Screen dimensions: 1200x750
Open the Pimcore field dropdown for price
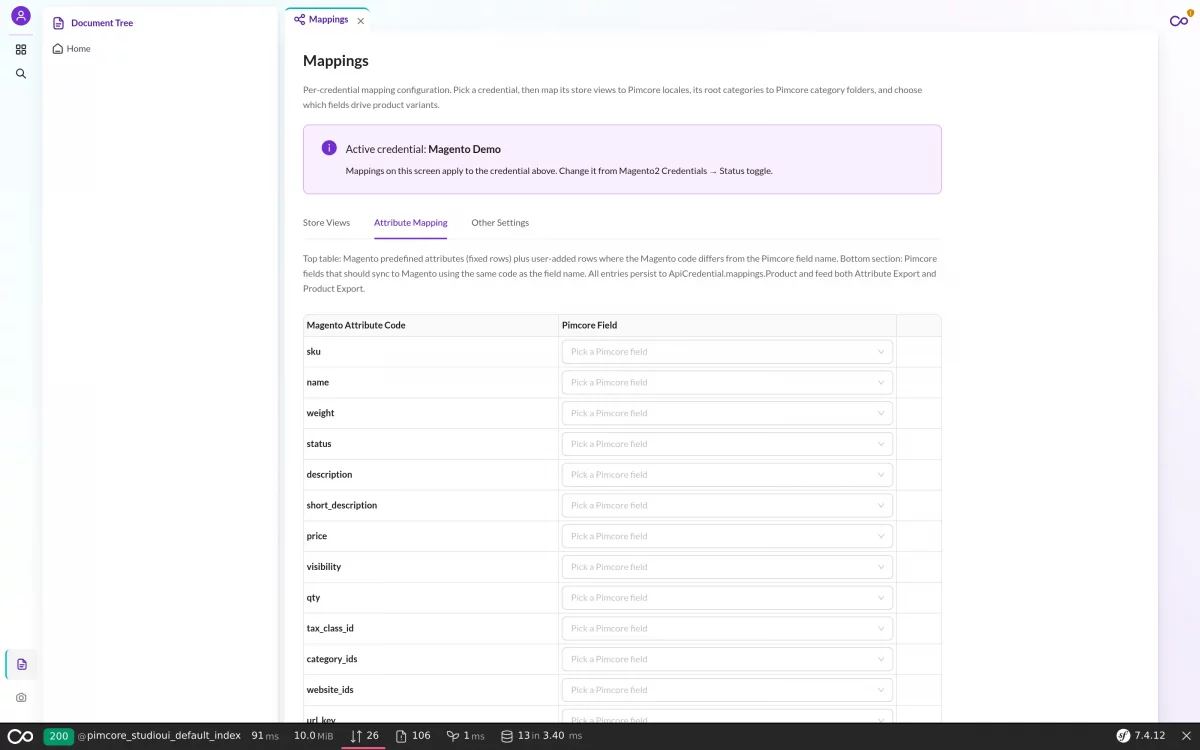click(727, 536)
